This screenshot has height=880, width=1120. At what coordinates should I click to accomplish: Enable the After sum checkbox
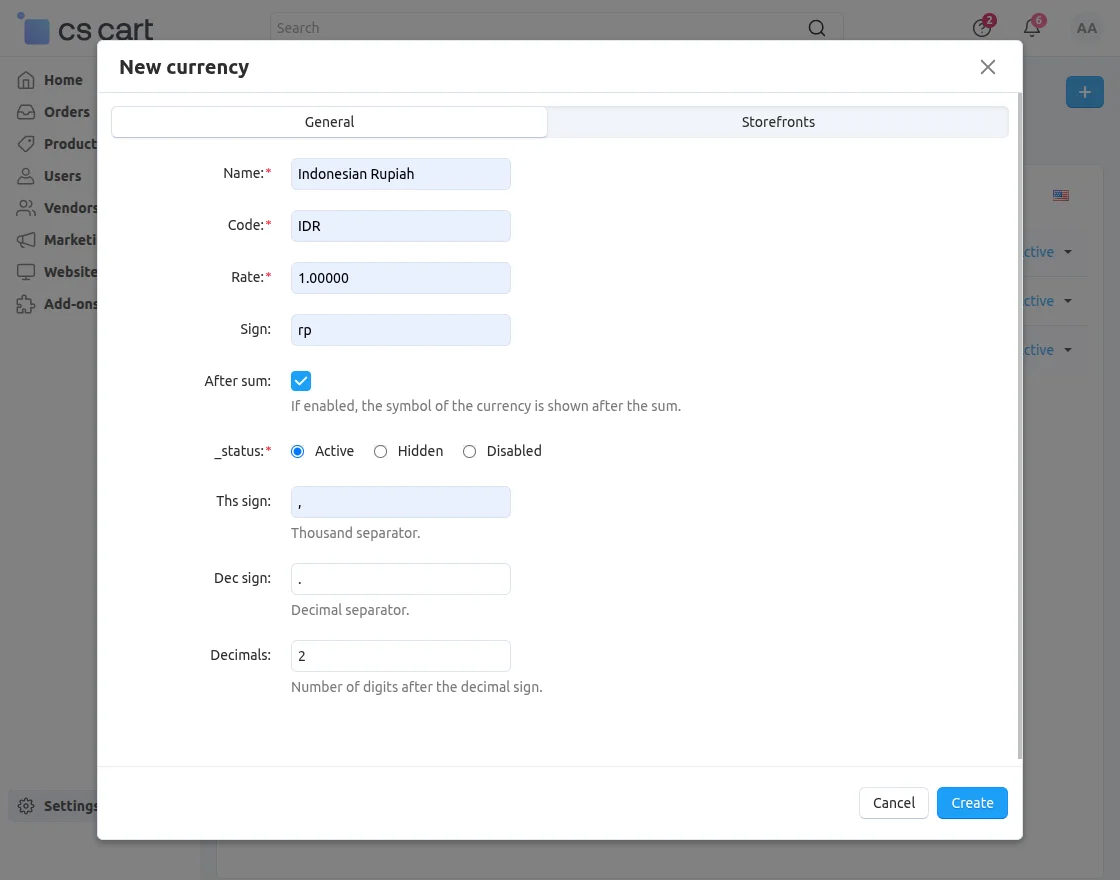(x=301, y=380)
